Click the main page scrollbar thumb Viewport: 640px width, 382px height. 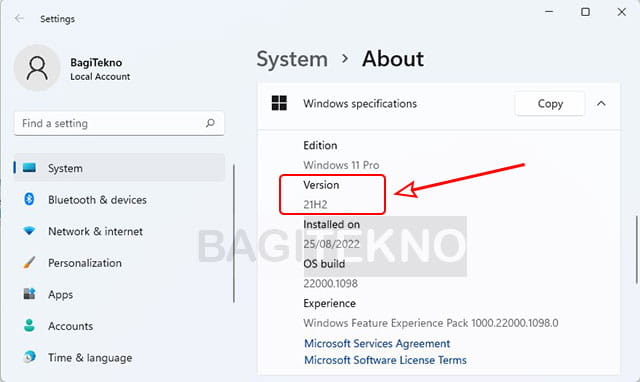pyautogui.click(x=637, y=249)
